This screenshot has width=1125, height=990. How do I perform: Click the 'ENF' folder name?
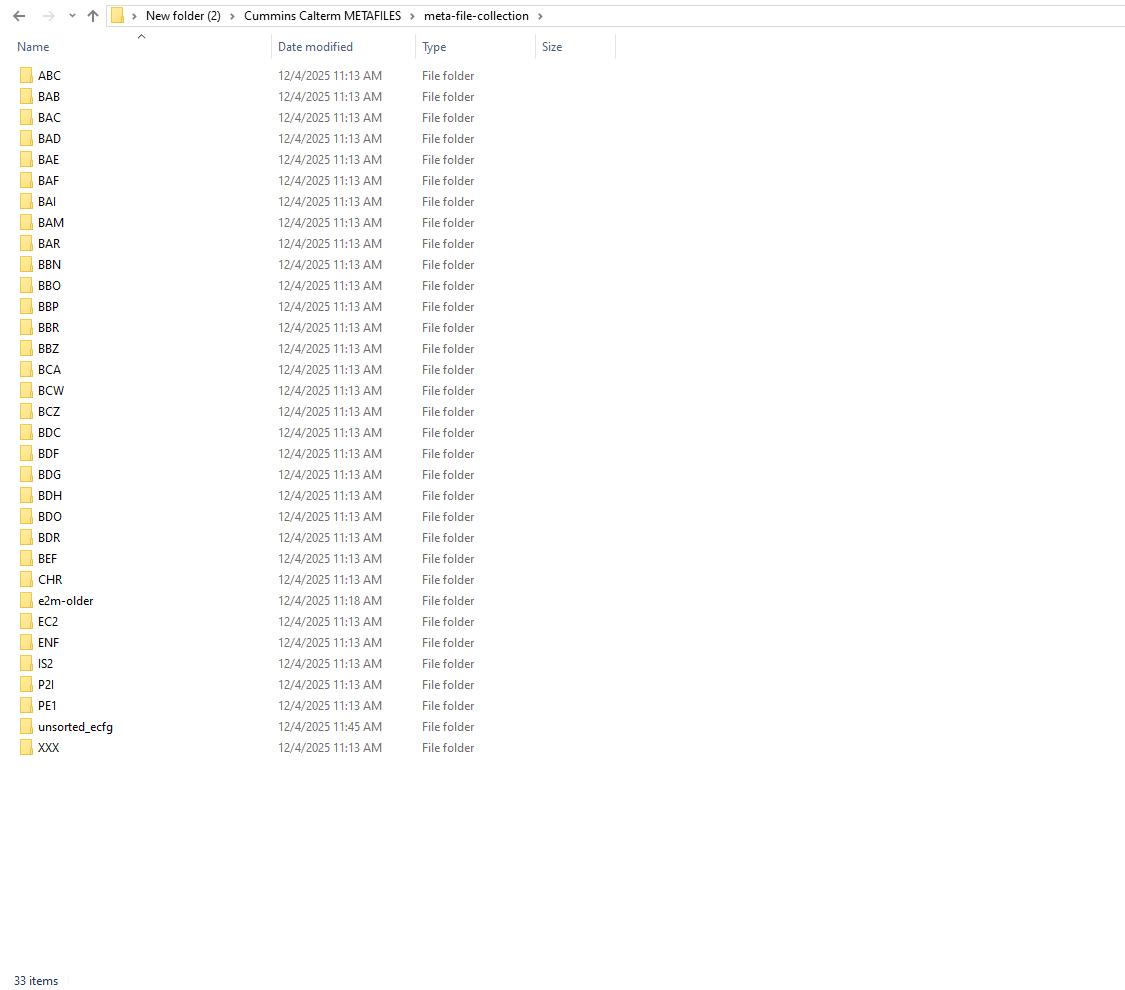click(48, 643)
